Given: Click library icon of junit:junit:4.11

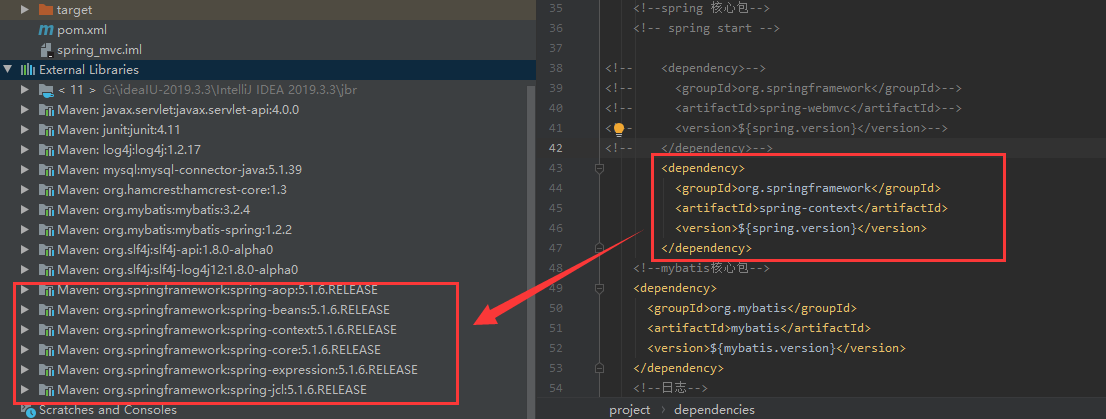Looking at the screenshot, I should click(46, 130).
